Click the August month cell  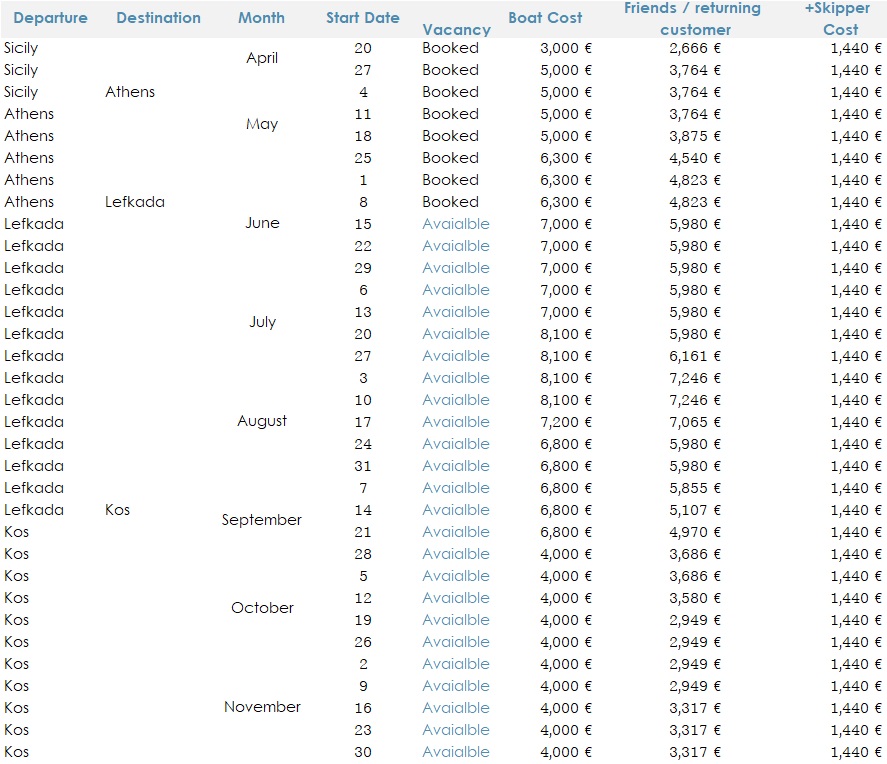262,421
